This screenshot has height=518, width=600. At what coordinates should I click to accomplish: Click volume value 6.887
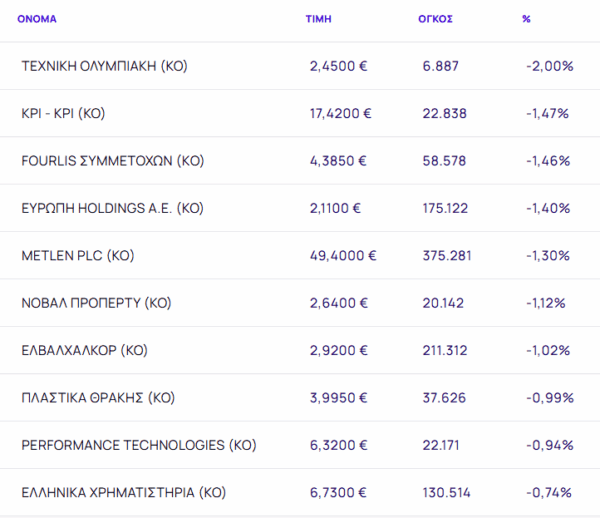coord(440,66)
